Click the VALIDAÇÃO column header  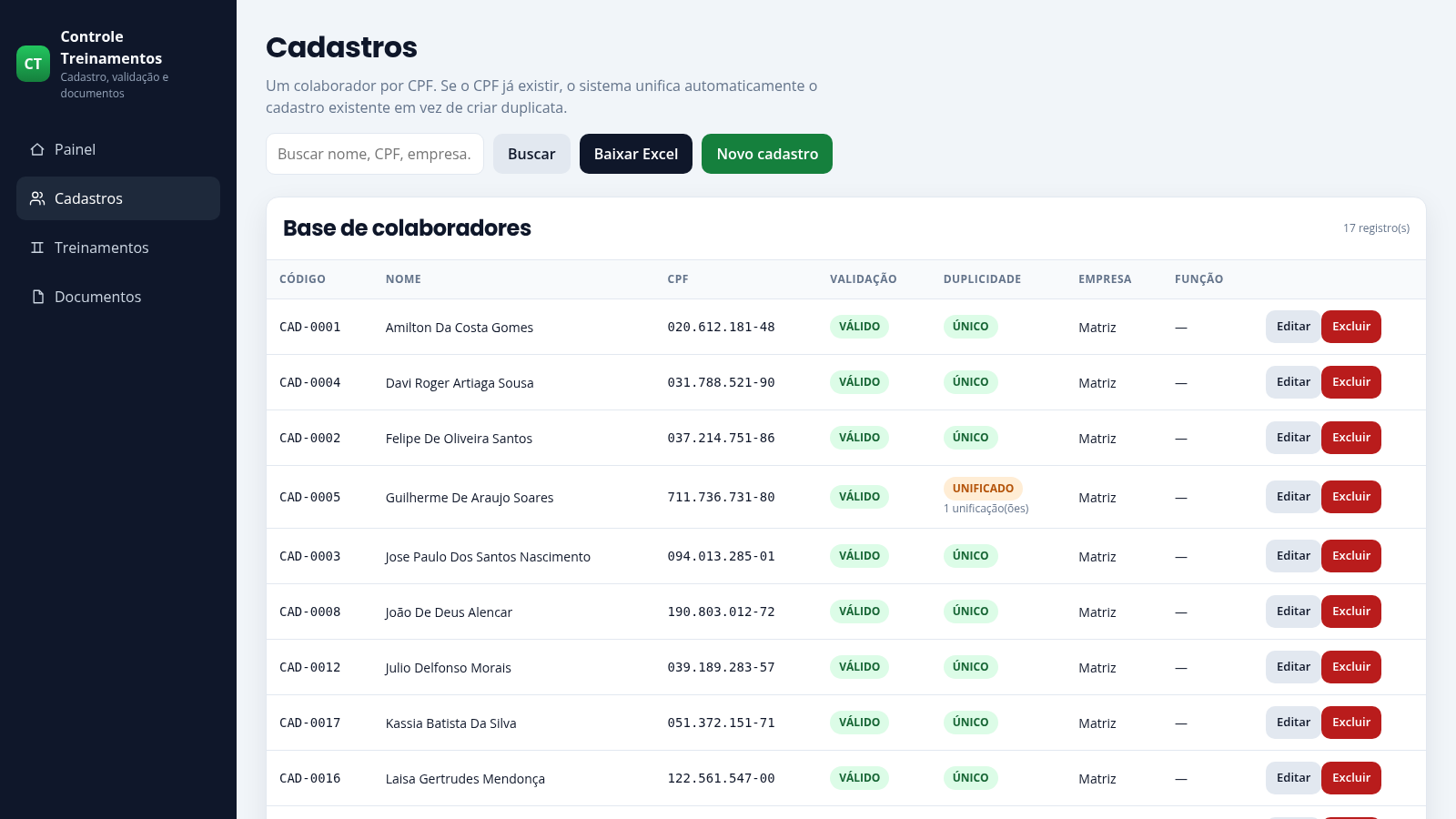(x=863, y=279)
